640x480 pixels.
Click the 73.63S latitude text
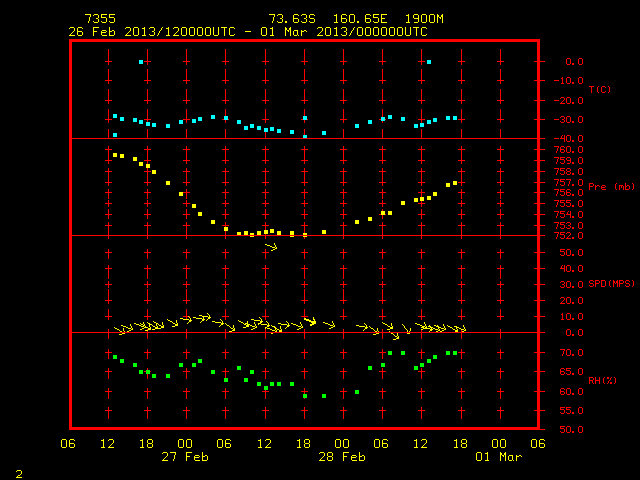[292, 19]
